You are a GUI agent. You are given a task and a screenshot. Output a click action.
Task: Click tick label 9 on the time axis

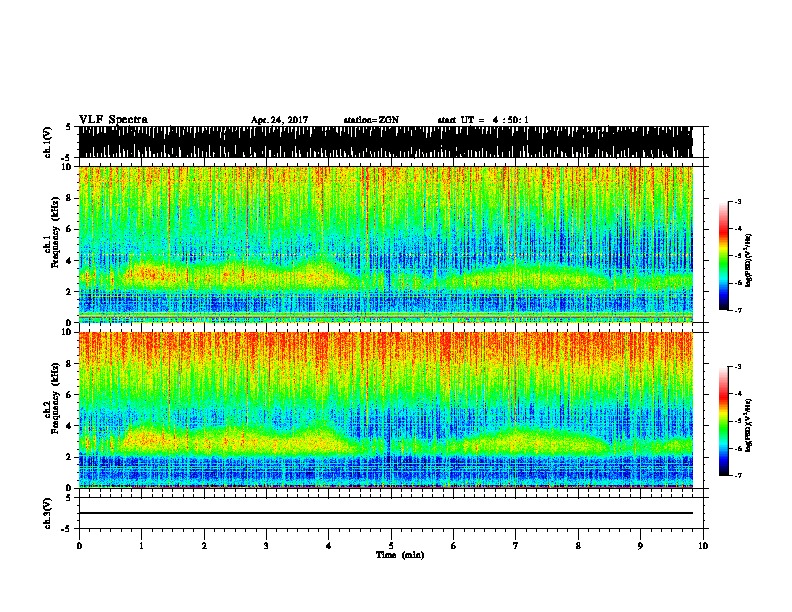(x=640, y=545)
